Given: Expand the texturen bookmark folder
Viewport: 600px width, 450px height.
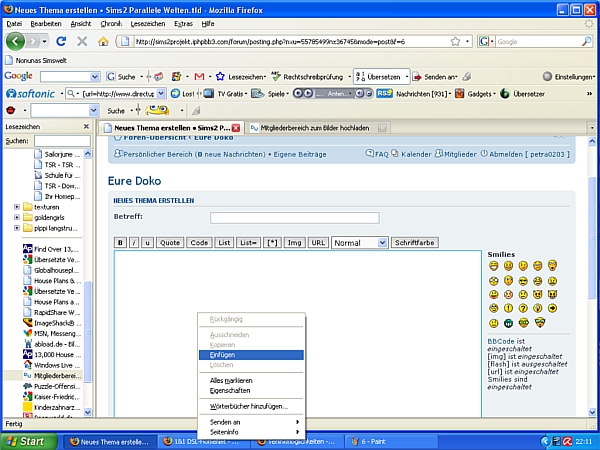Looking at the screenshot, I should click(x=17, y=206).
